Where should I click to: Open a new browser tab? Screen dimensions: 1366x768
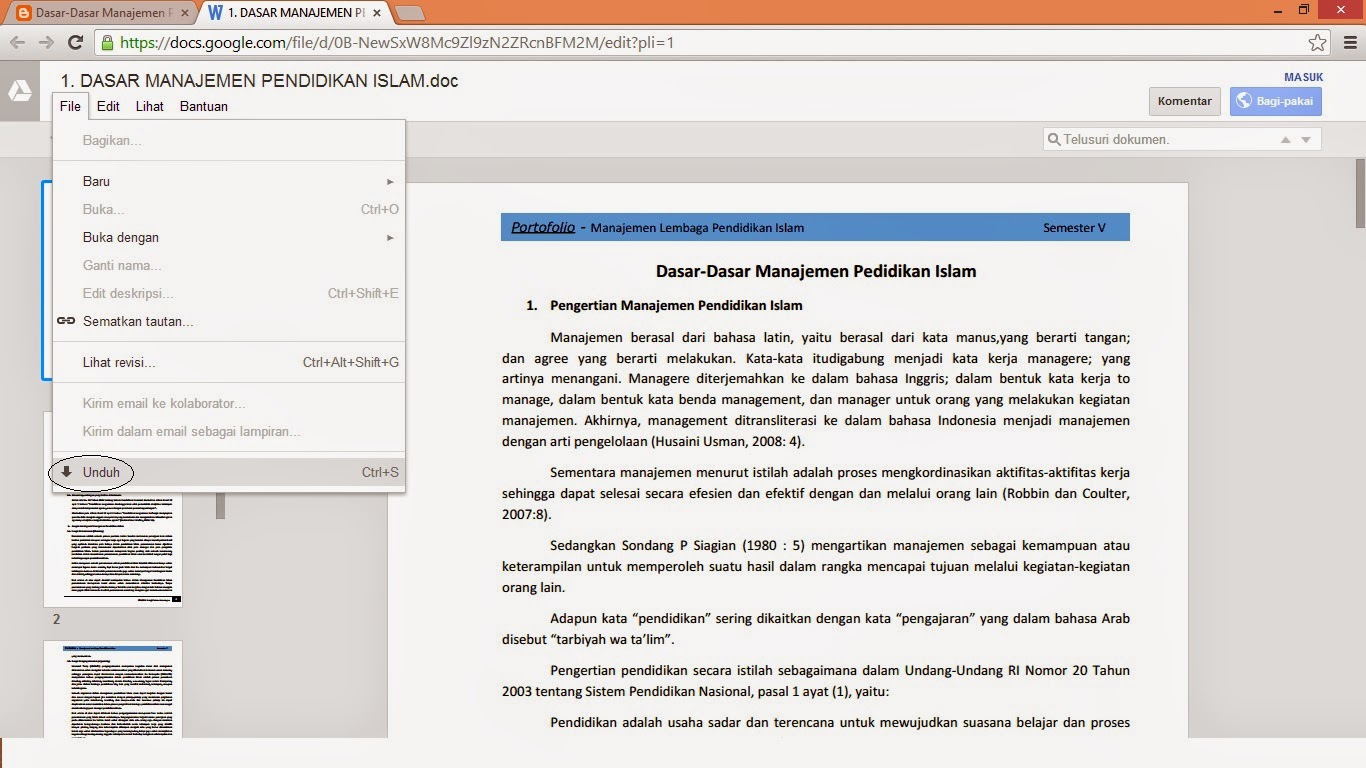[410, 13]
